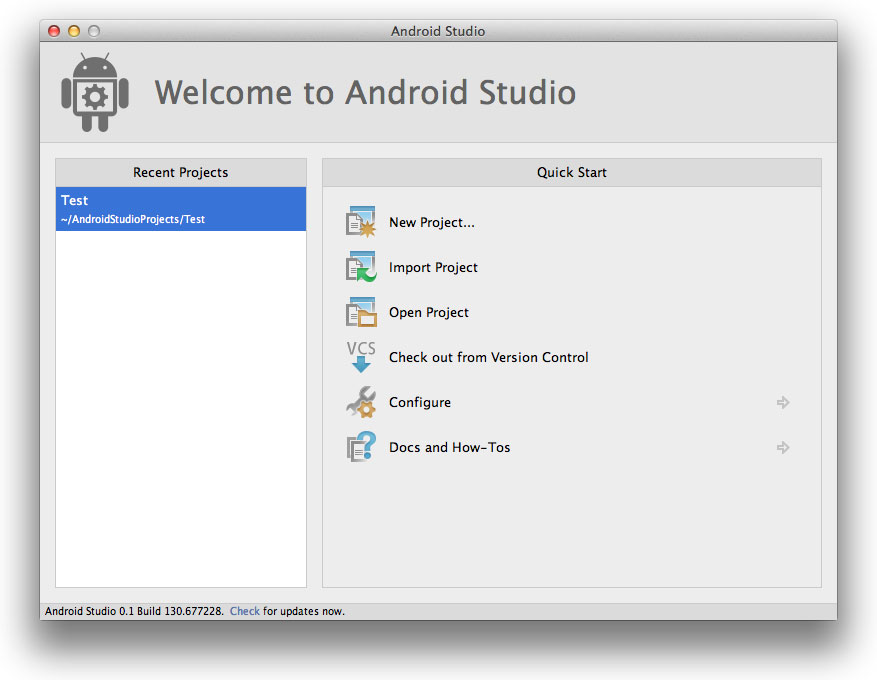Start a New Project
The height and width of the screenshot is (680, 877).
pos(432,223)
